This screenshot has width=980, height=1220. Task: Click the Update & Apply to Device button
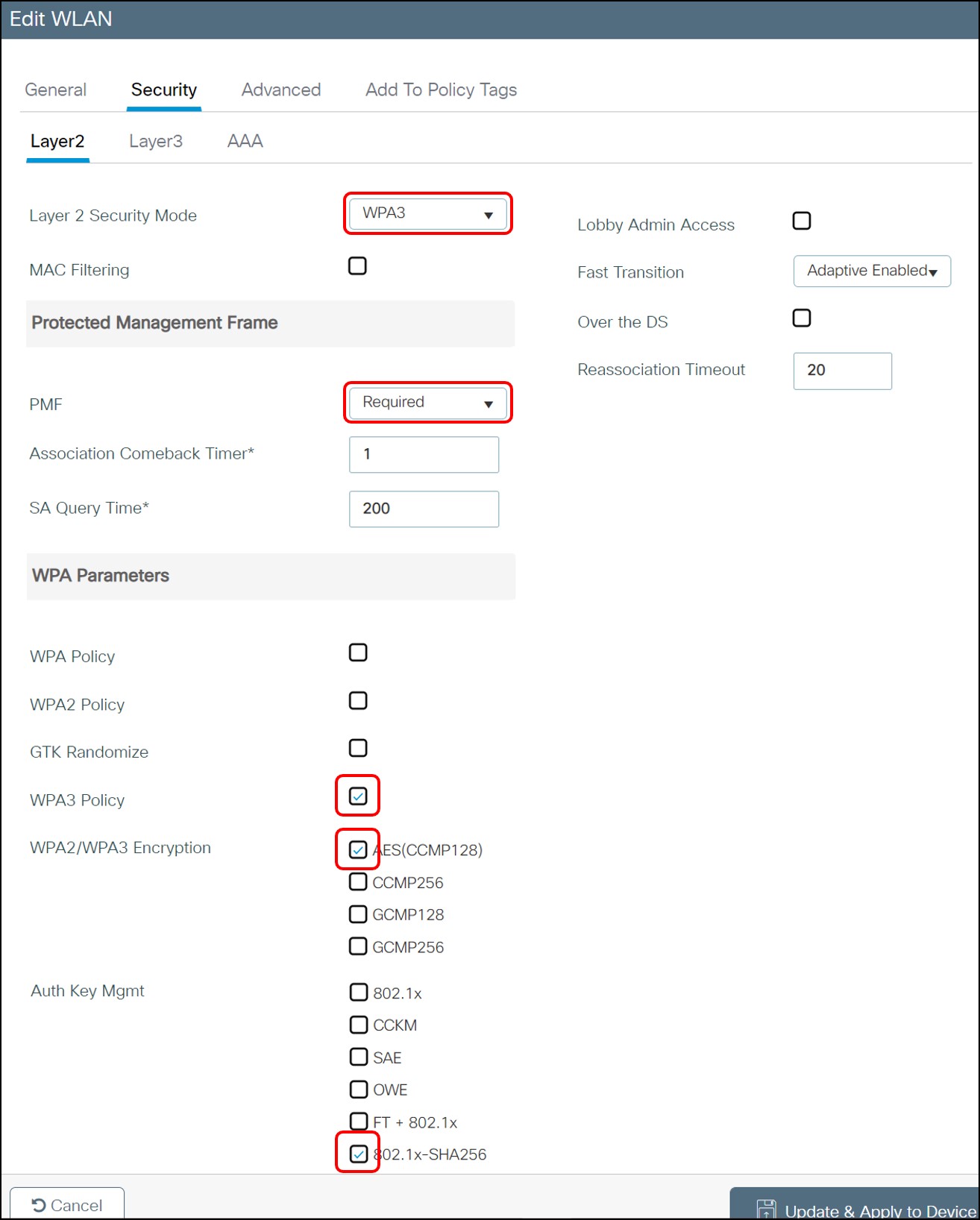(x=855, y=1204)
